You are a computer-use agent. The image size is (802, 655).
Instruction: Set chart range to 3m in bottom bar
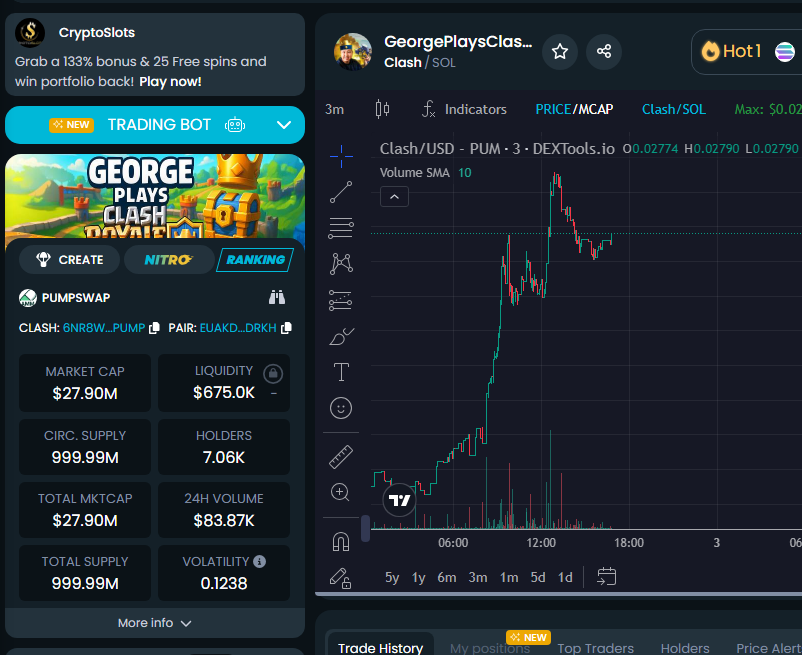click(x=478, y=577)
